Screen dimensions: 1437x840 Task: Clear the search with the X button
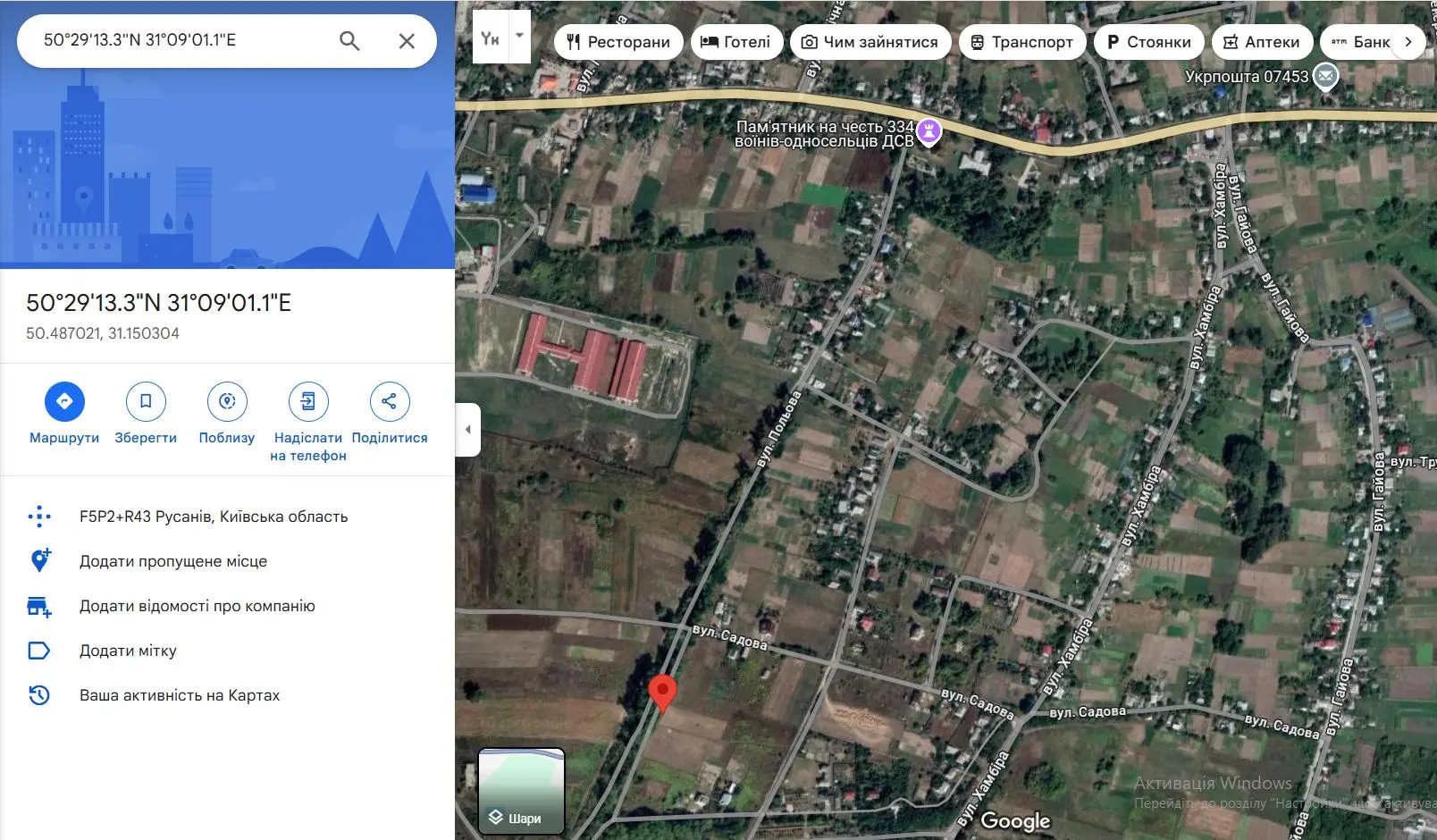pyautogui.click(x=407, y=40)
